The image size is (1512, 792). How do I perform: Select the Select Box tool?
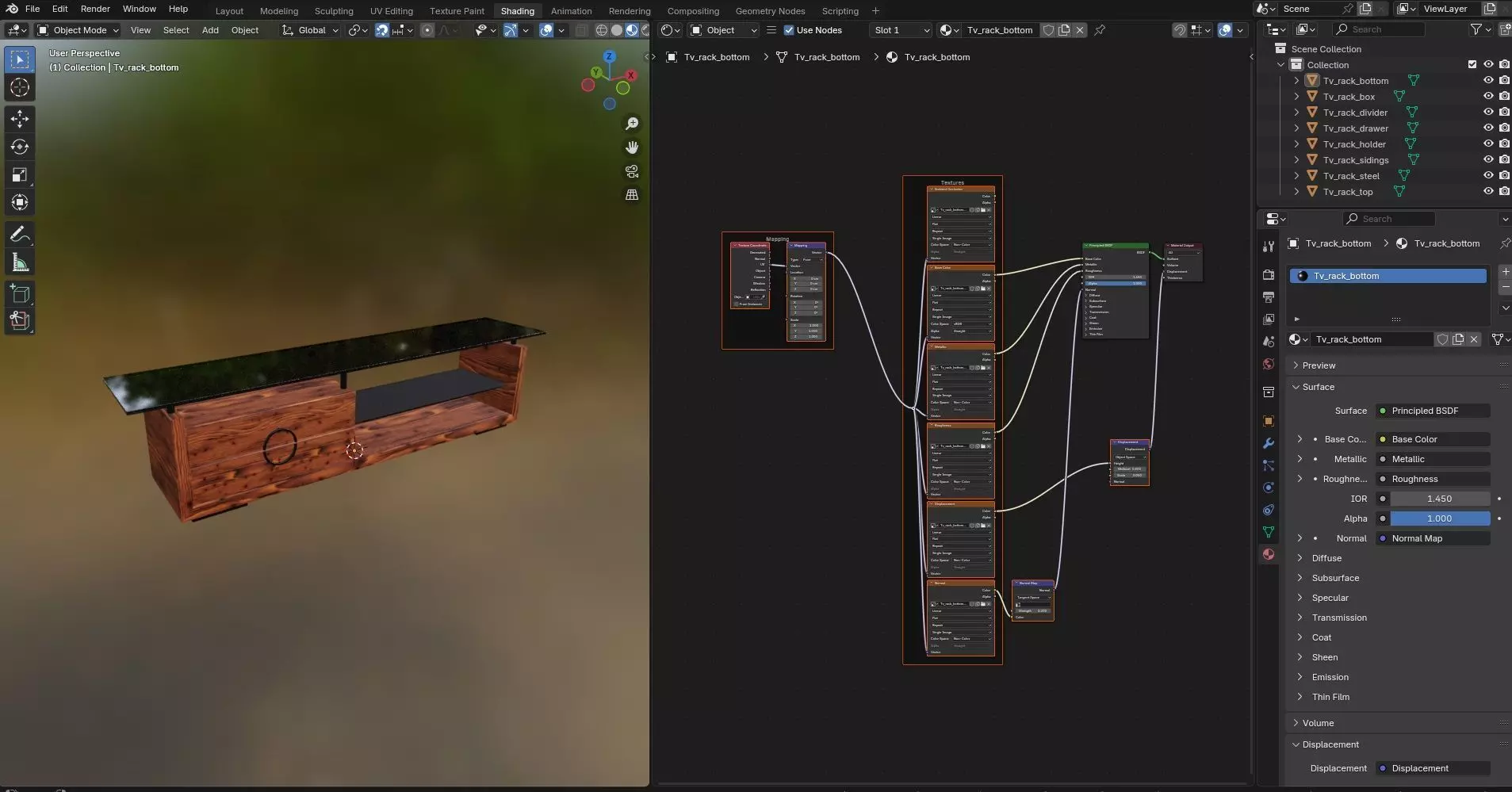(20, 59)
